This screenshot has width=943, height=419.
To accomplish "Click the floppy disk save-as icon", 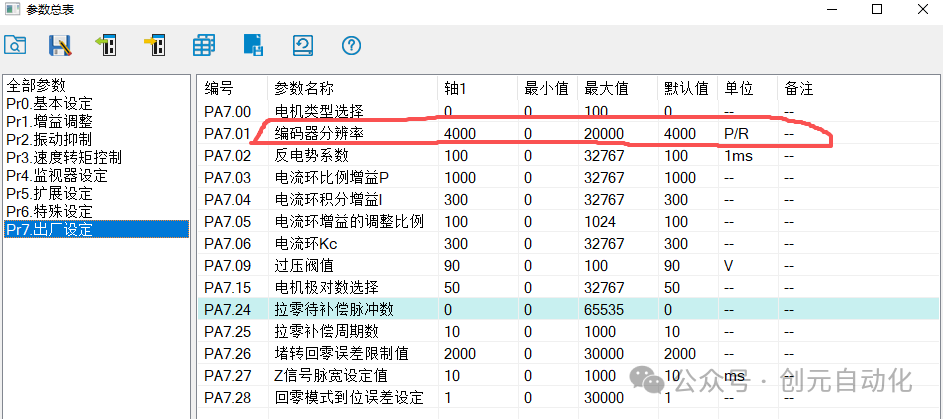I will click(60, 45).
